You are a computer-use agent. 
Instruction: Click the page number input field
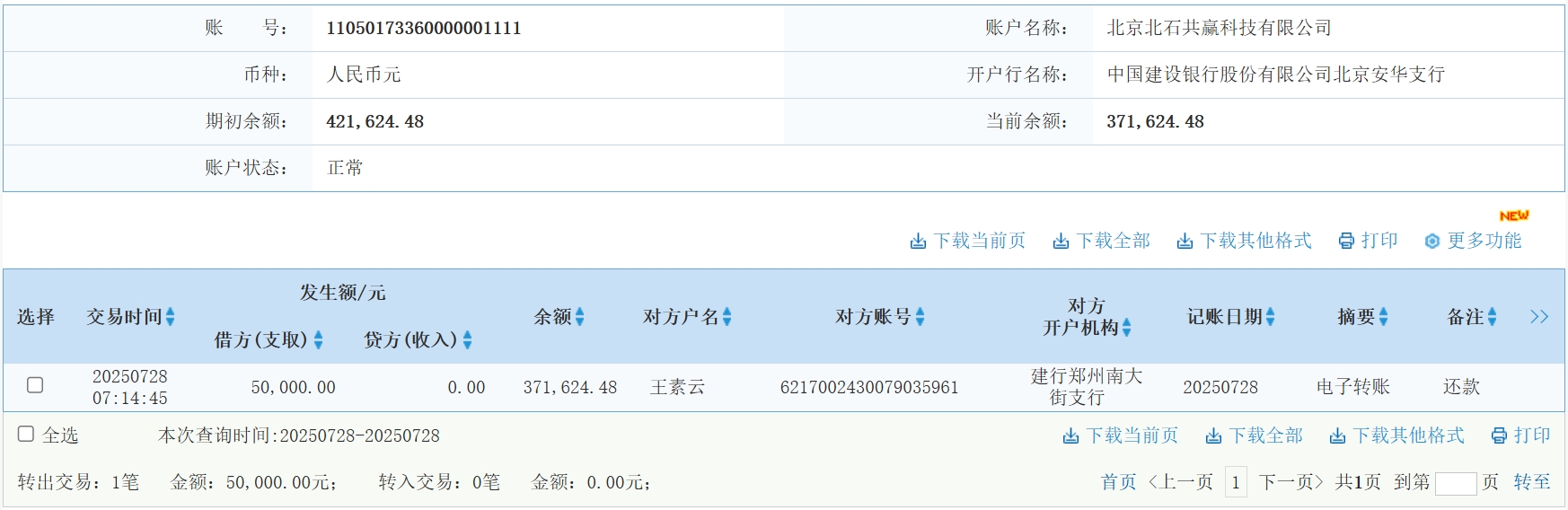tap(1455, 483)
